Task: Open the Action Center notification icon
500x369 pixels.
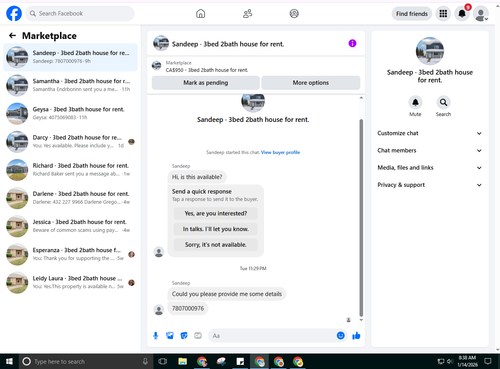Action: 488,361
